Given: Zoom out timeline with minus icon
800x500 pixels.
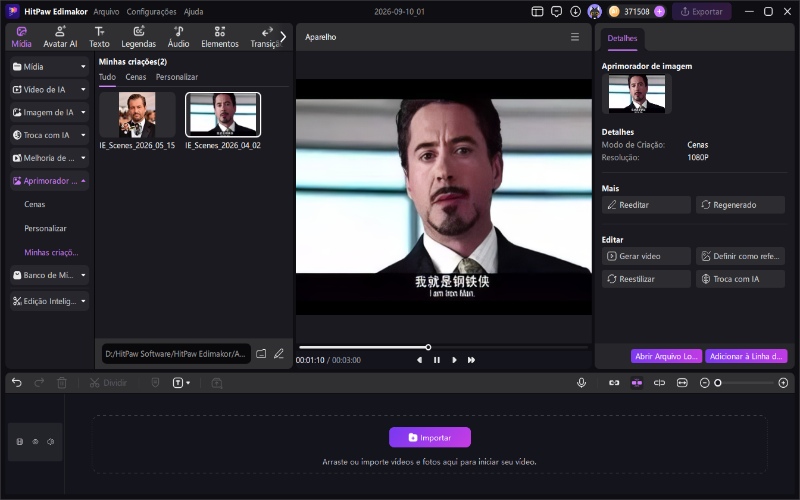Looking at the screenshot, I should pos(704,383).
